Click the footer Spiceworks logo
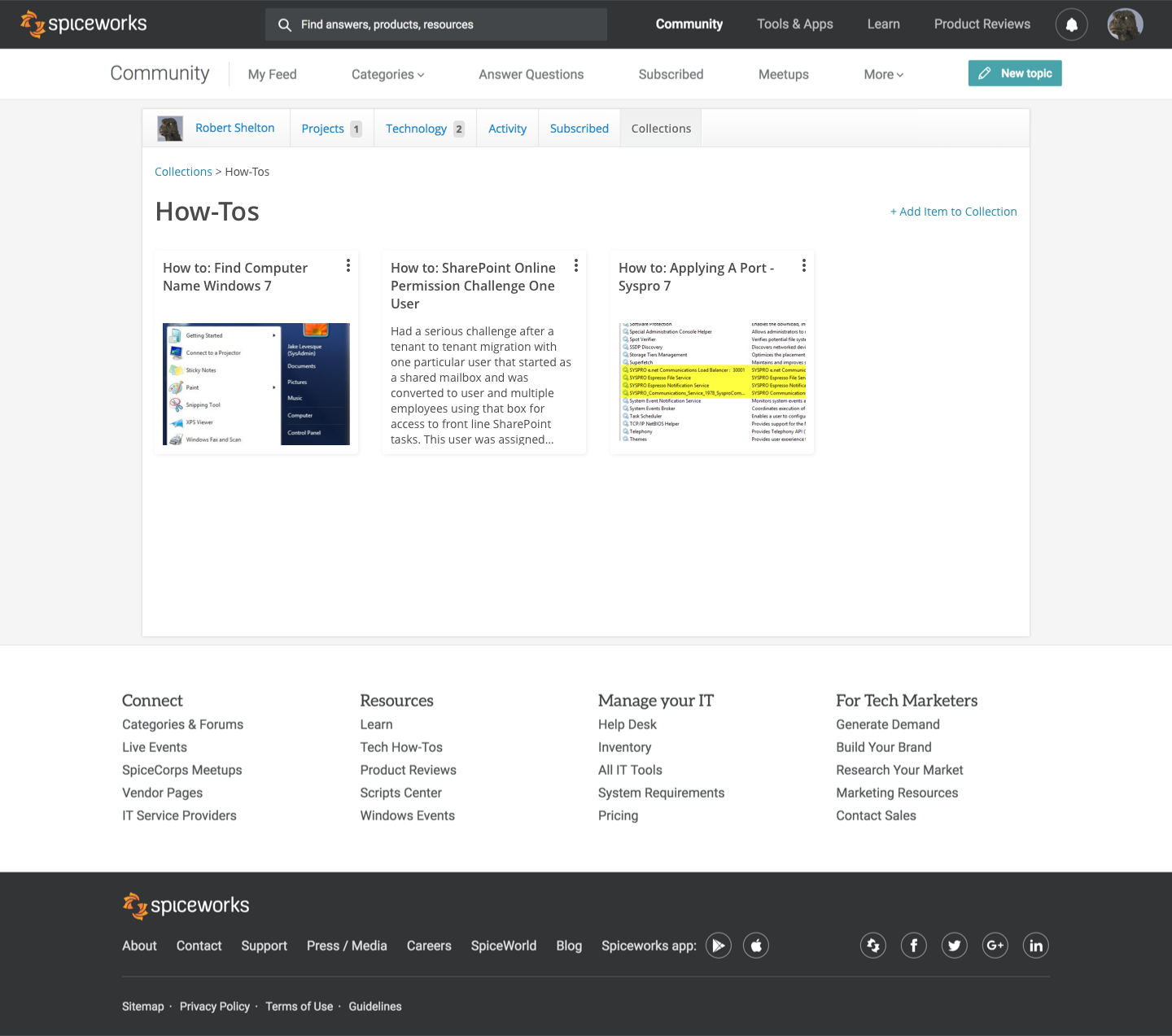Screen dimensions: 1172x1036 [186, 905]
